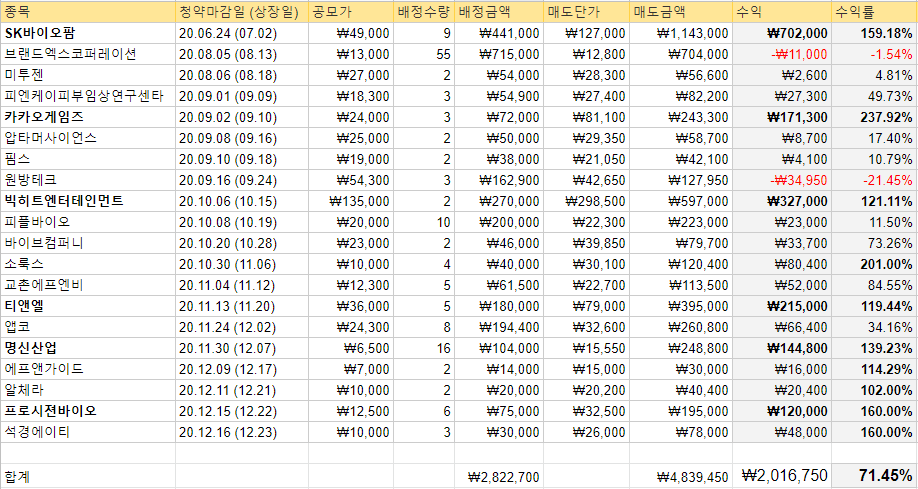Select the 종목 column header cell
Screen dimensions: 918x489
(88, 12)
